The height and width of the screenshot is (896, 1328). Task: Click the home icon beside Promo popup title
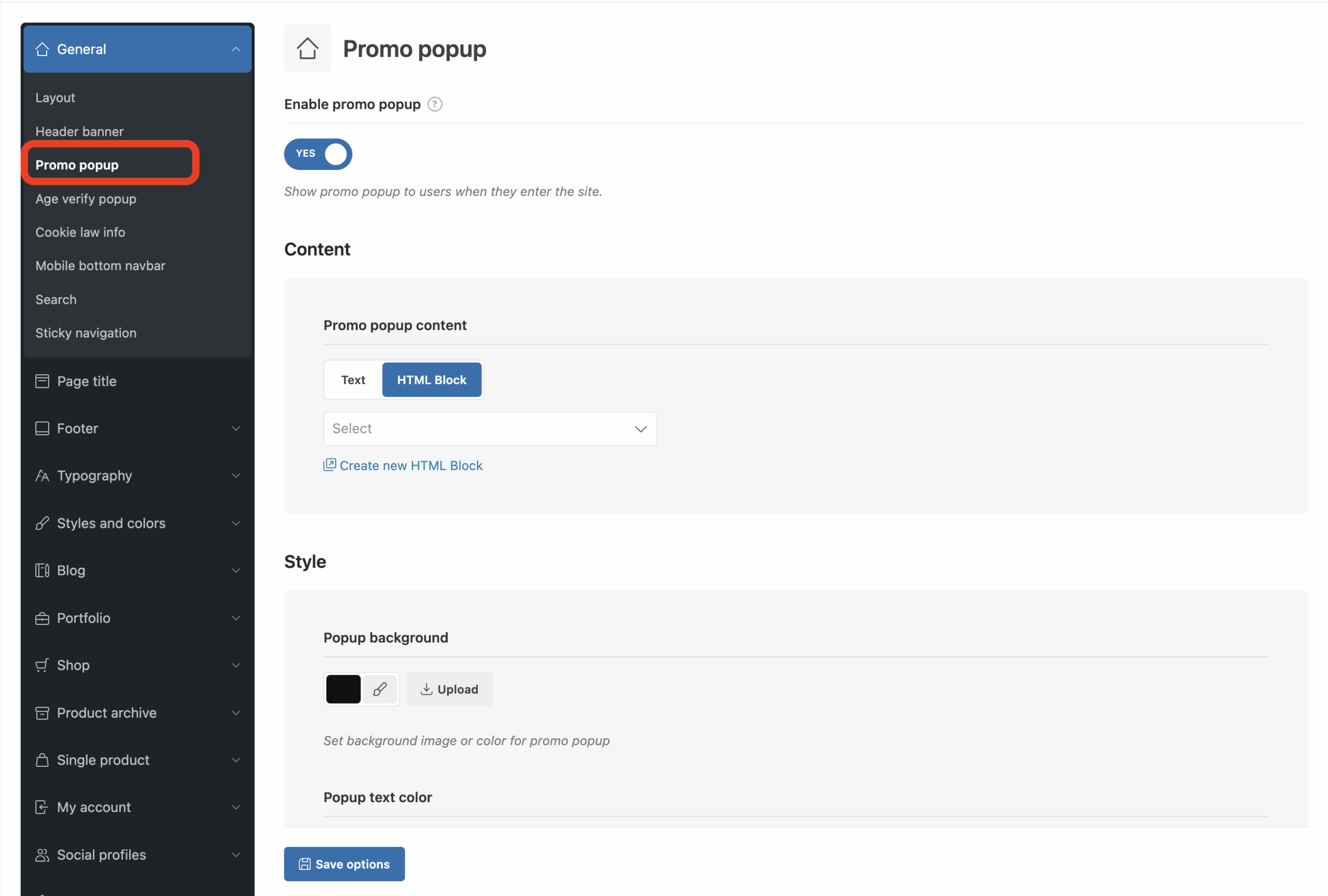coord(308,49)
